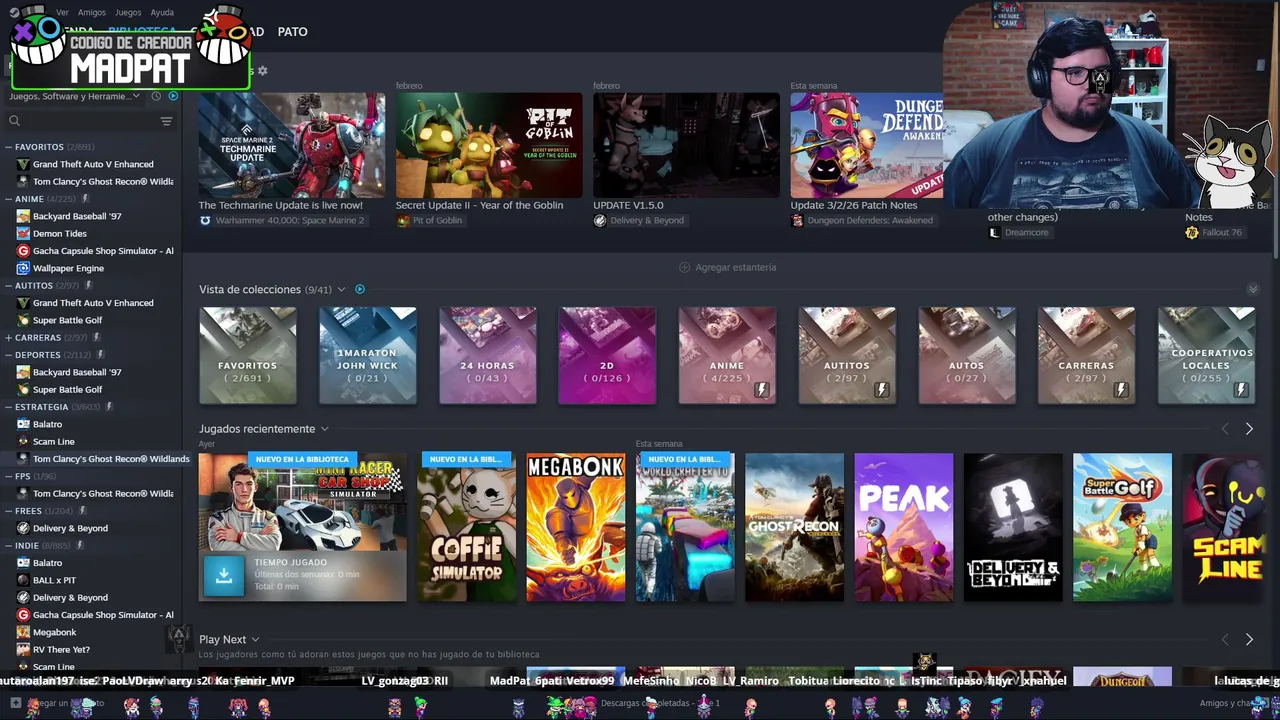Click Gacha Capsule Shop Simulator icon under ANIME

click(23, 251)
